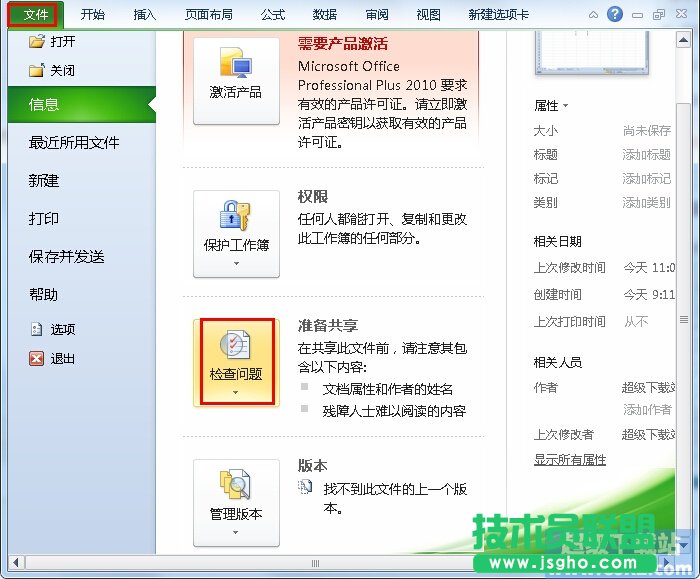Click 添加作者 to add an author
This screenshot has height=579, width=700.
[647, 409]
